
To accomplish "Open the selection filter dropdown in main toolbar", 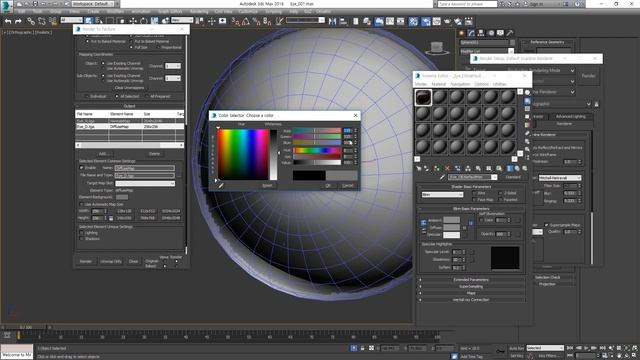I will click(x=71, y=20).
